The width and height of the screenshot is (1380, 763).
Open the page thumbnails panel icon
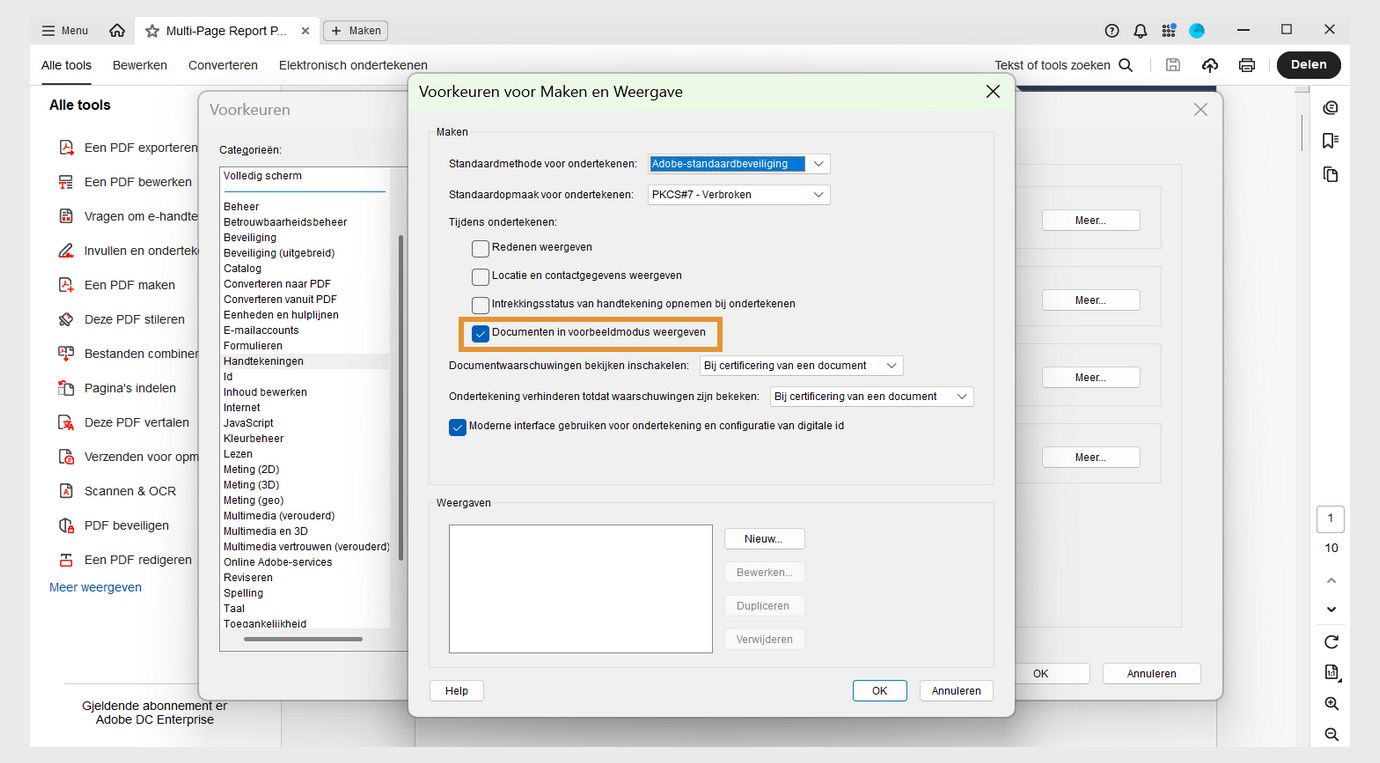click(1330, 174)
